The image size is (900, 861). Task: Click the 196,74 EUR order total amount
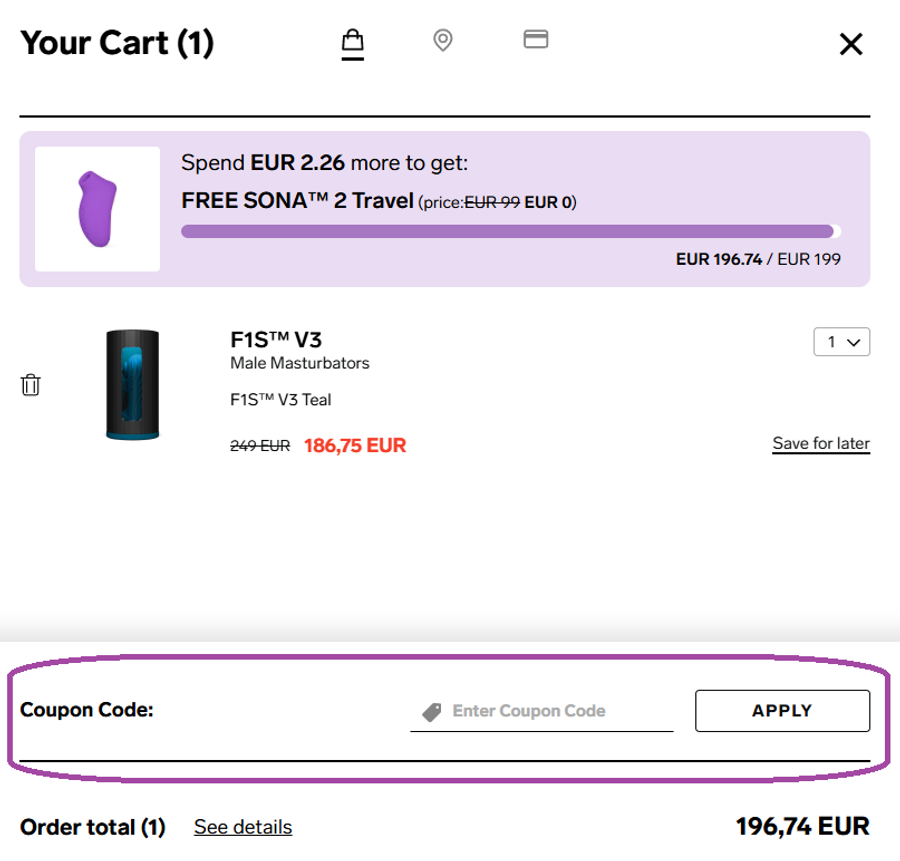pyautogui.click(x=802, y=827)
